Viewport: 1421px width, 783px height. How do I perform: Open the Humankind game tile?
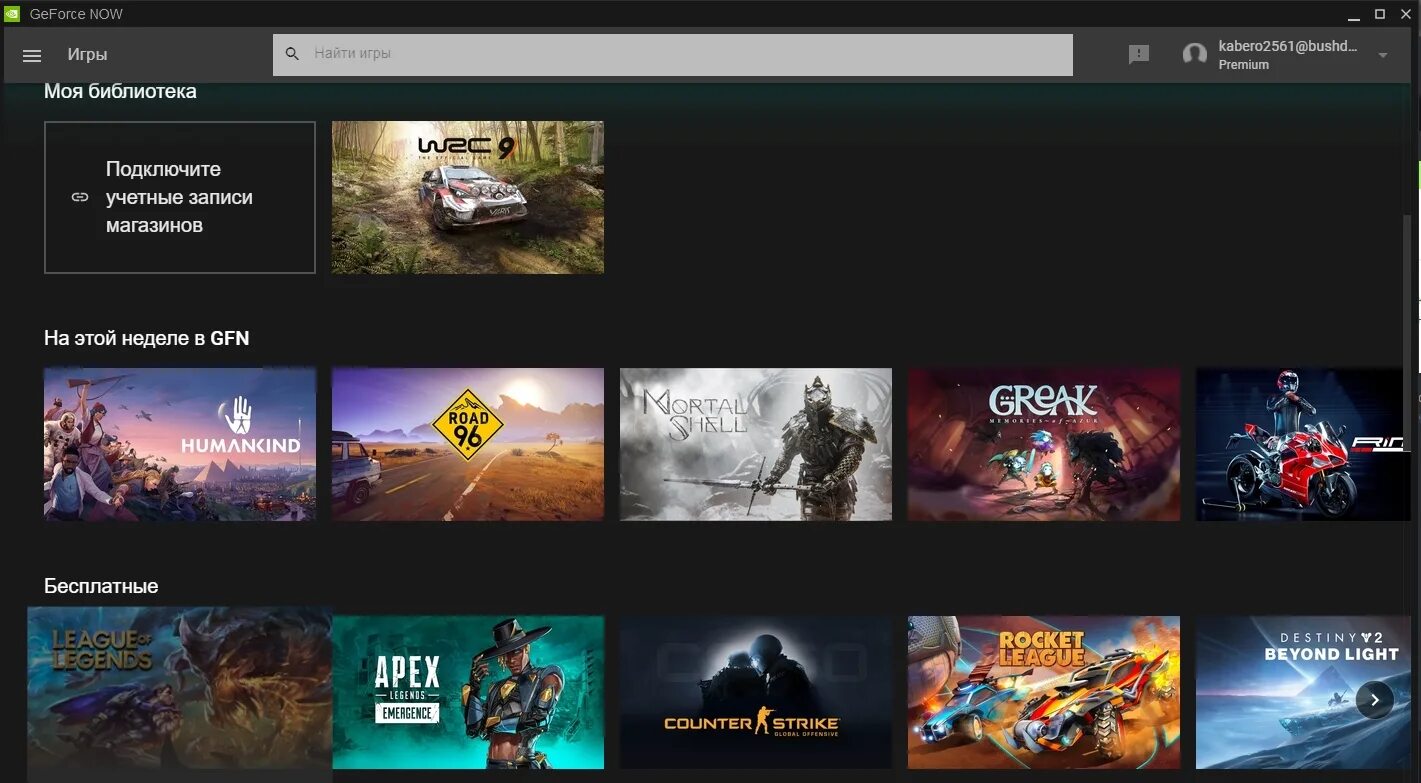(x=180, y=444)
